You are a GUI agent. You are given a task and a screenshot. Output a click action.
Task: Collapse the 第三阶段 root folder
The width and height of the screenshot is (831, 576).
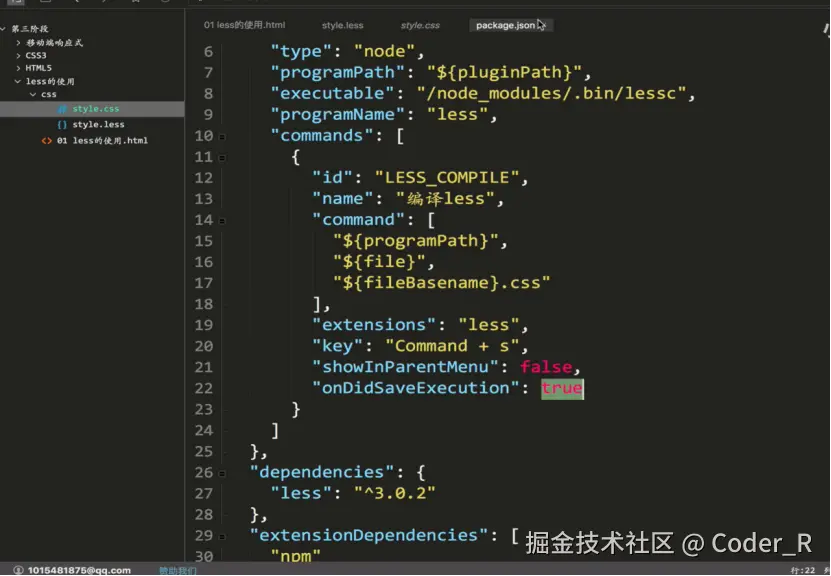pyautogui.click(x=4, y=29)
